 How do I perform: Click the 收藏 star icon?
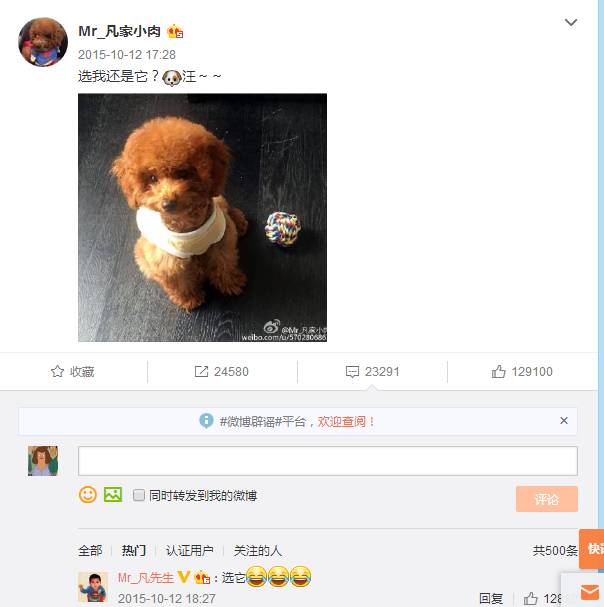(x=57, y=372)
